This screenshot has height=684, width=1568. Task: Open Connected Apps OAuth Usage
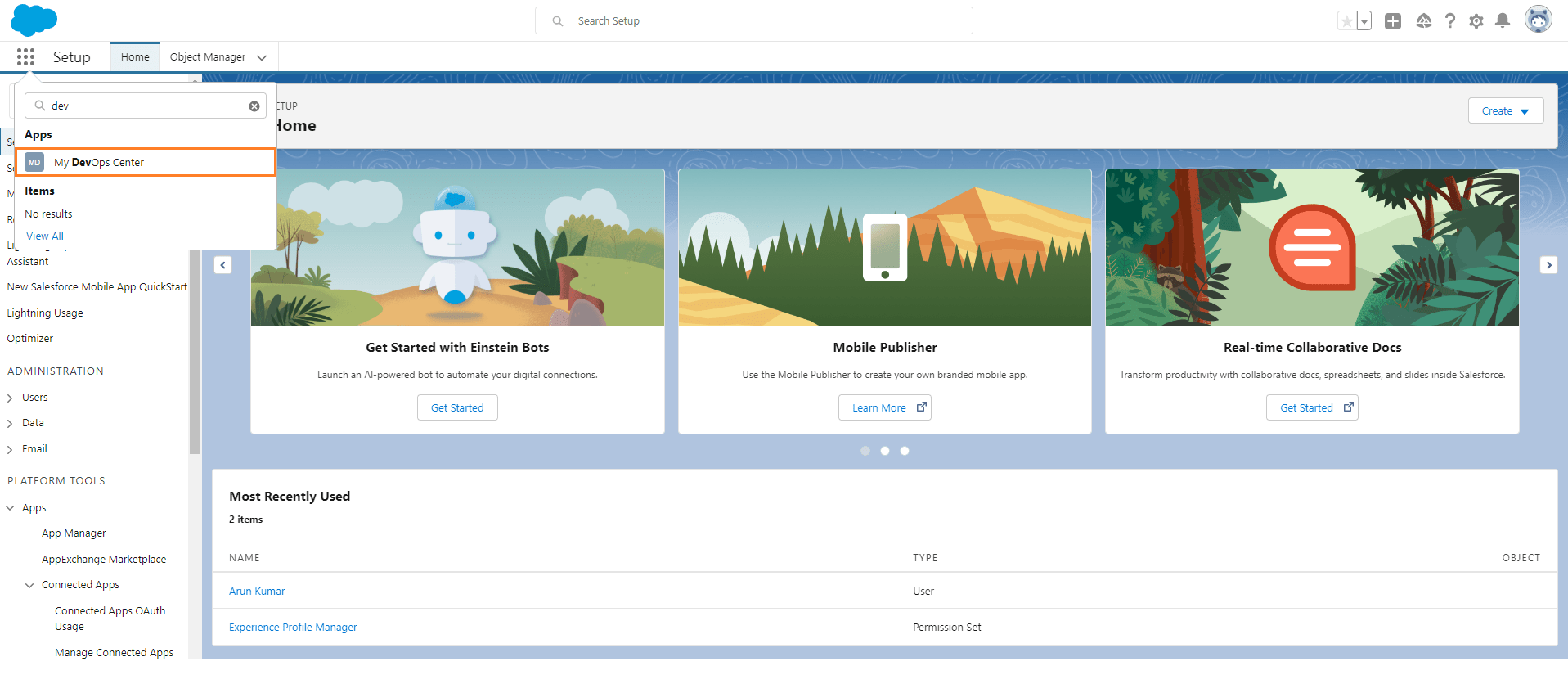pyautogui.click(x=110, y=619)
